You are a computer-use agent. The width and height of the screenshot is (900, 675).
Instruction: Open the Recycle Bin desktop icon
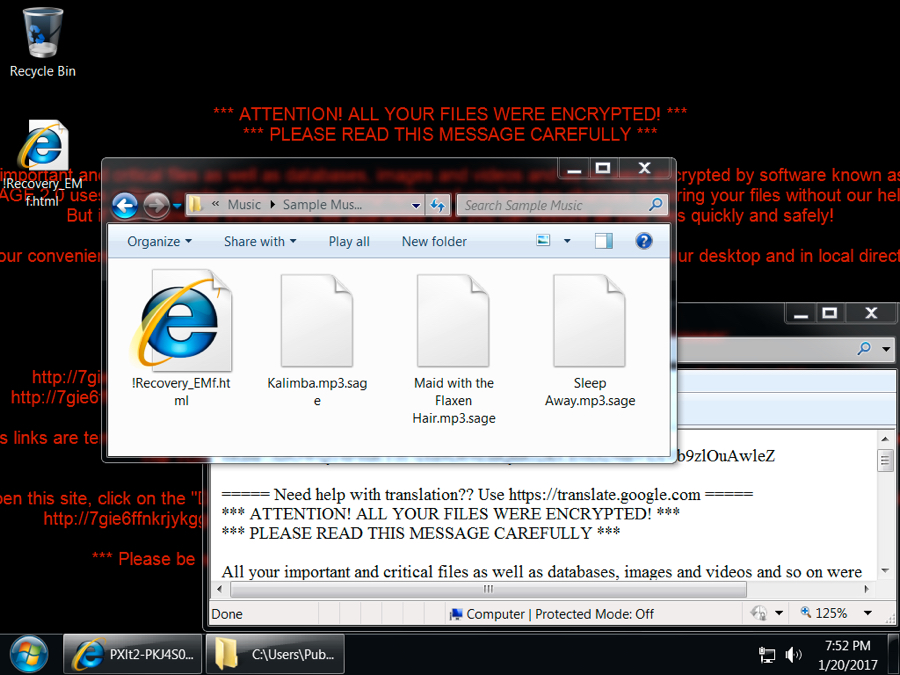coord(42,40)
